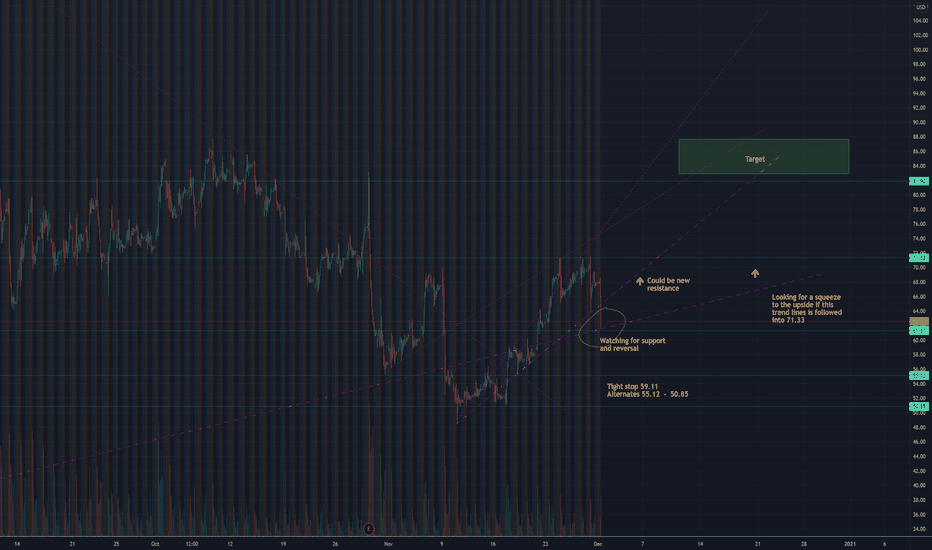Click the 80.00 price axis label

pyautogui.click(x=920, y=195)
